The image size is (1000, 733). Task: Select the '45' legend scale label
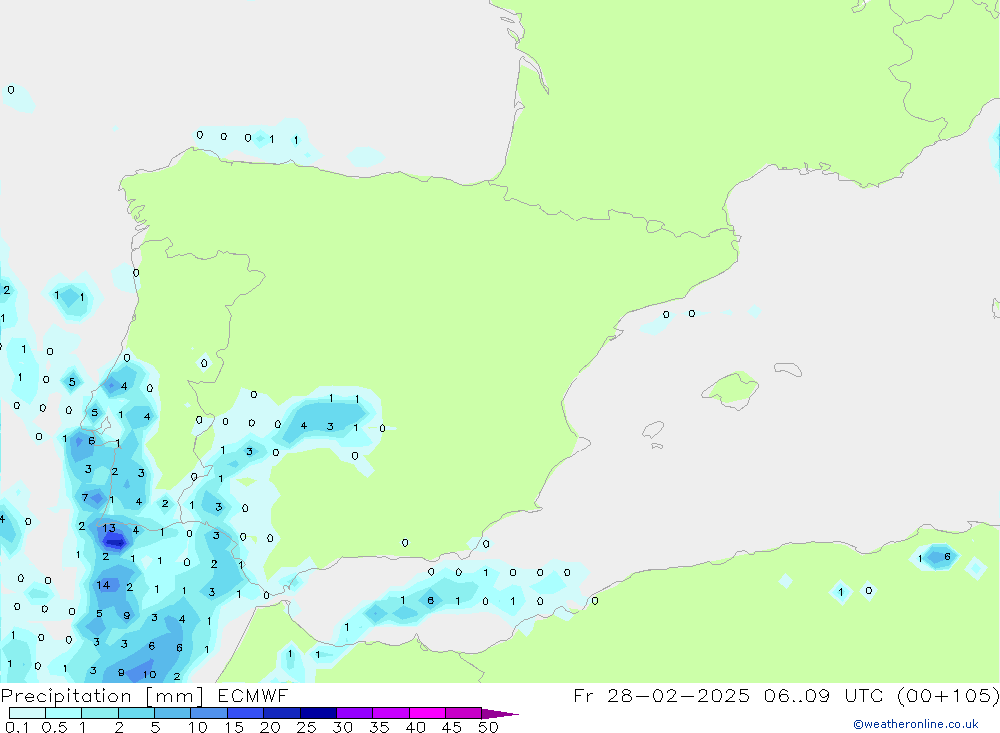(x=452, y=727)
